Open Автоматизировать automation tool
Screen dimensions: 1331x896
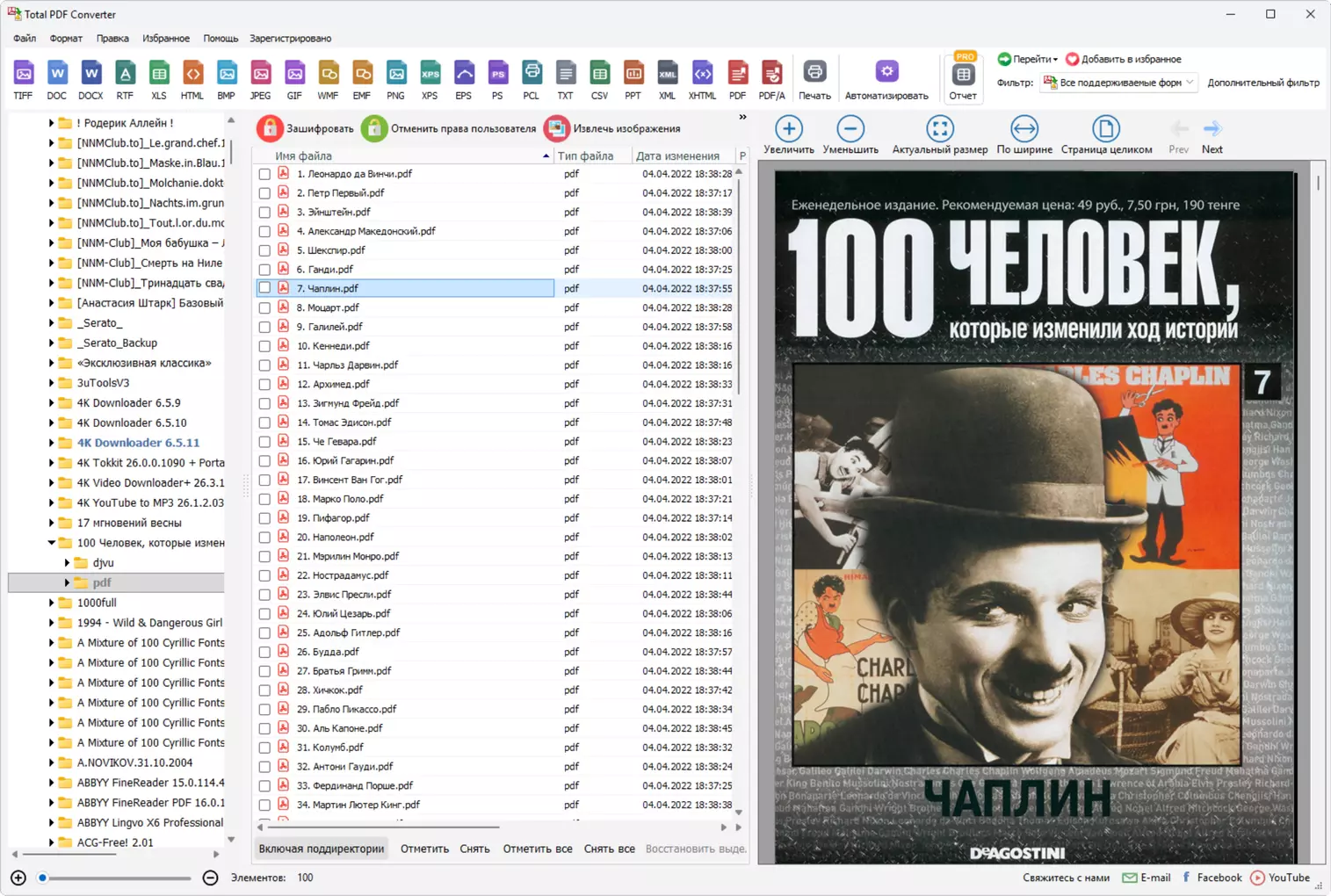coord(886,80)
